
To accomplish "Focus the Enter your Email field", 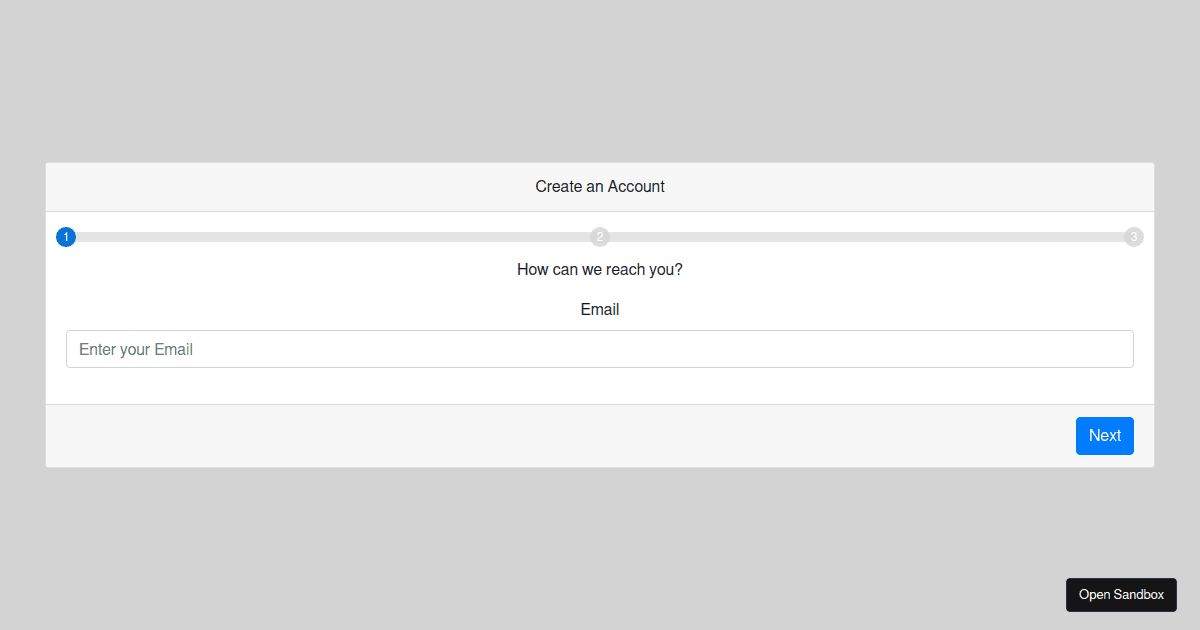I will click(600, 349).
